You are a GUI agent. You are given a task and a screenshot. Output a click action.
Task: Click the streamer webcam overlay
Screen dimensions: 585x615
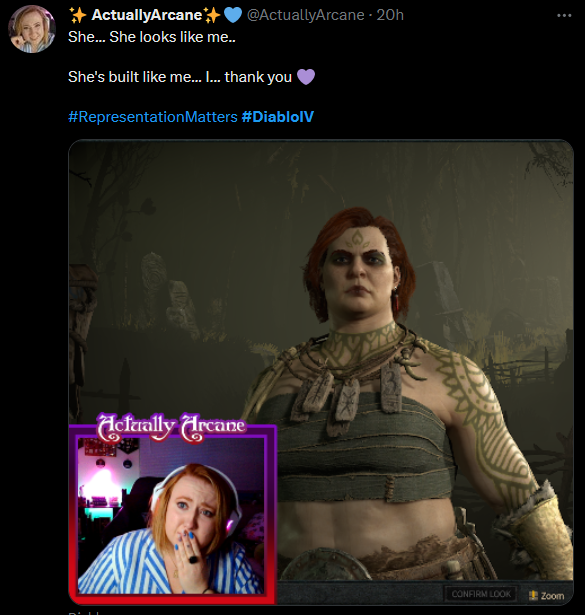pos(173,514)
